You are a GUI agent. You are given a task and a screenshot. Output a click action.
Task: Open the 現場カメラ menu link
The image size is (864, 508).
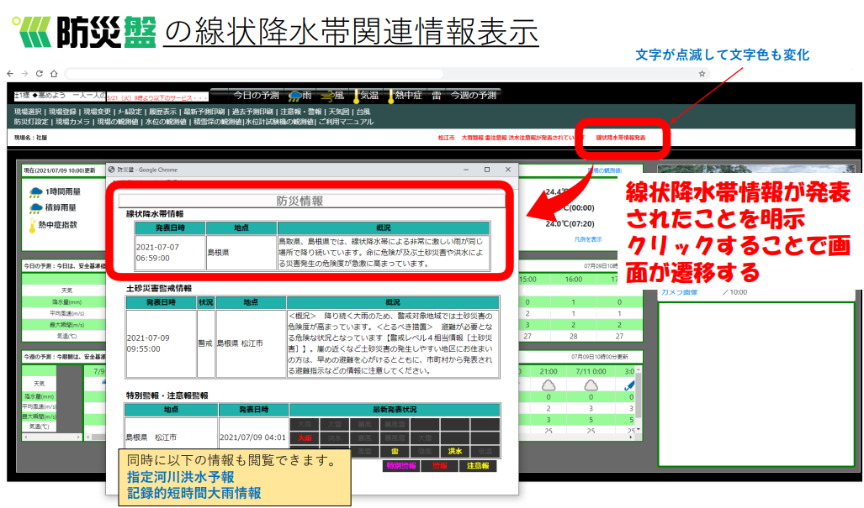(73, 122)
